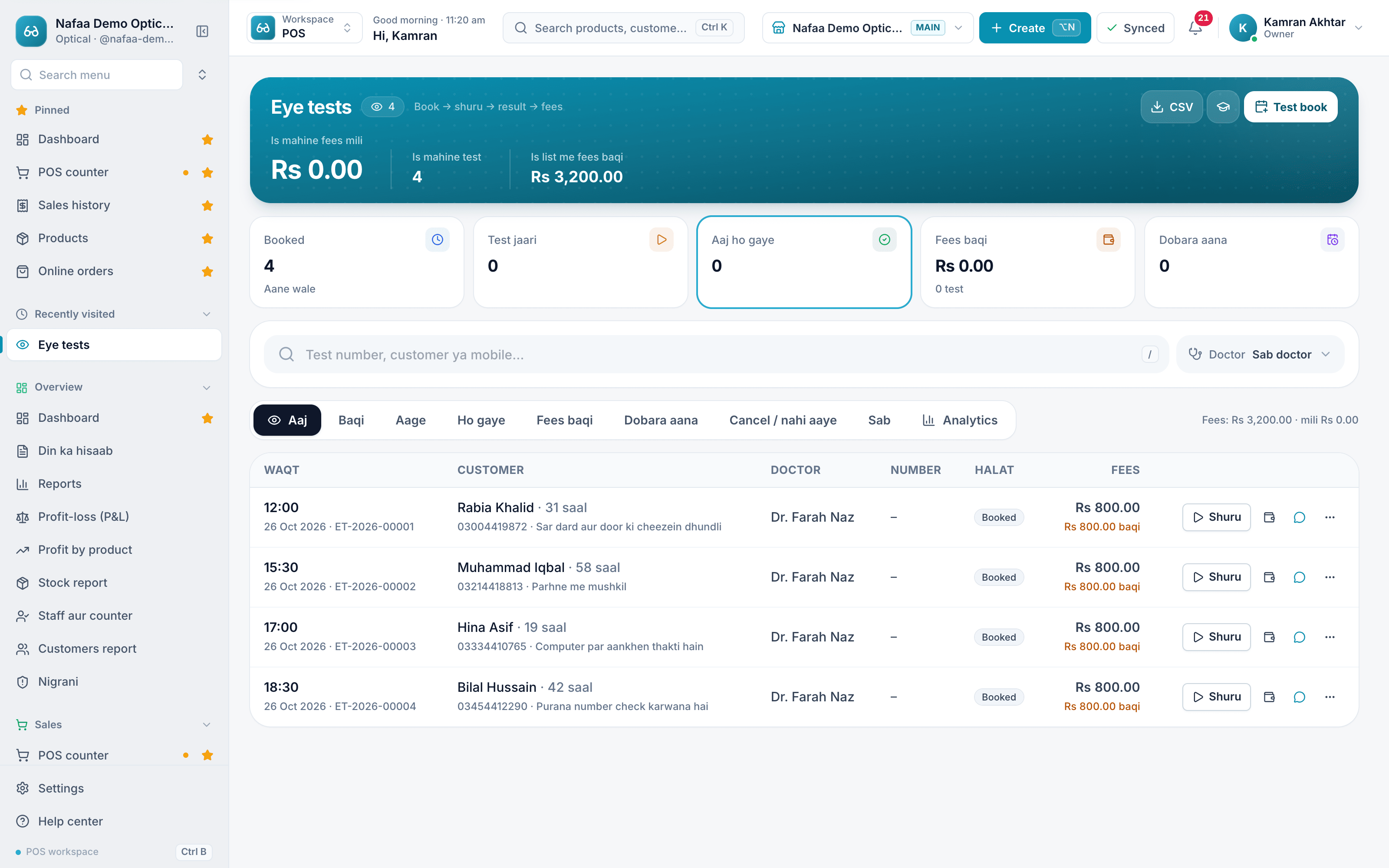
Task: Open more options for Bilal Hussain row
Action: coord(1330,697)
